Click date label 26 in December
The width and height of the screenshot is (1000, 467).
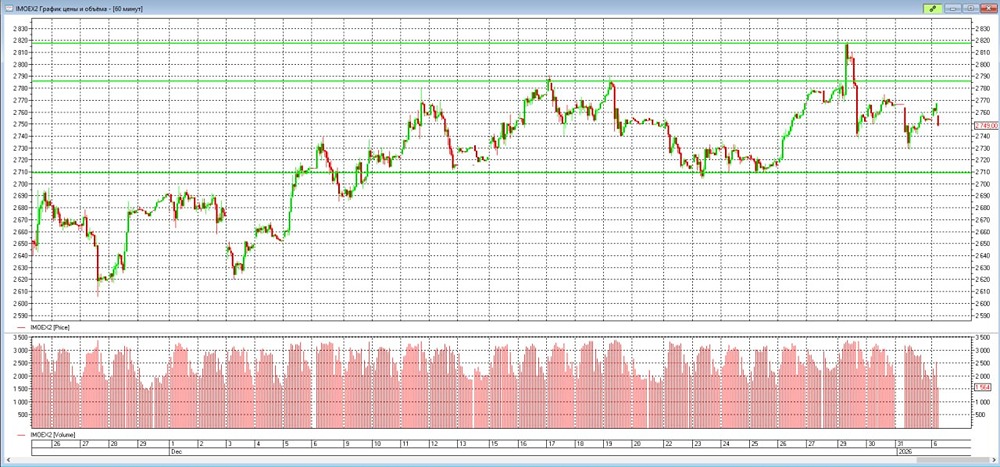(784, 443)
